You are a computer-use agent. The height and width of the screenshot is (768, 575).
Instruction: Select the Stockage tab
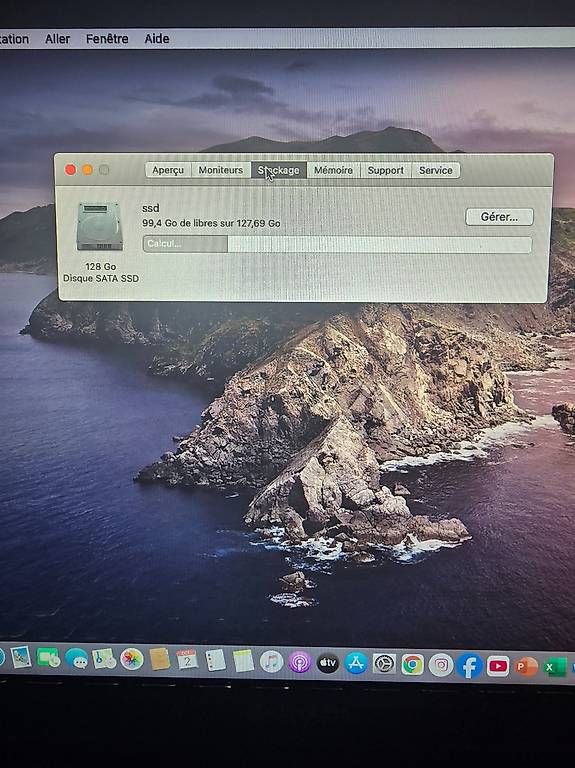point(279,170)
